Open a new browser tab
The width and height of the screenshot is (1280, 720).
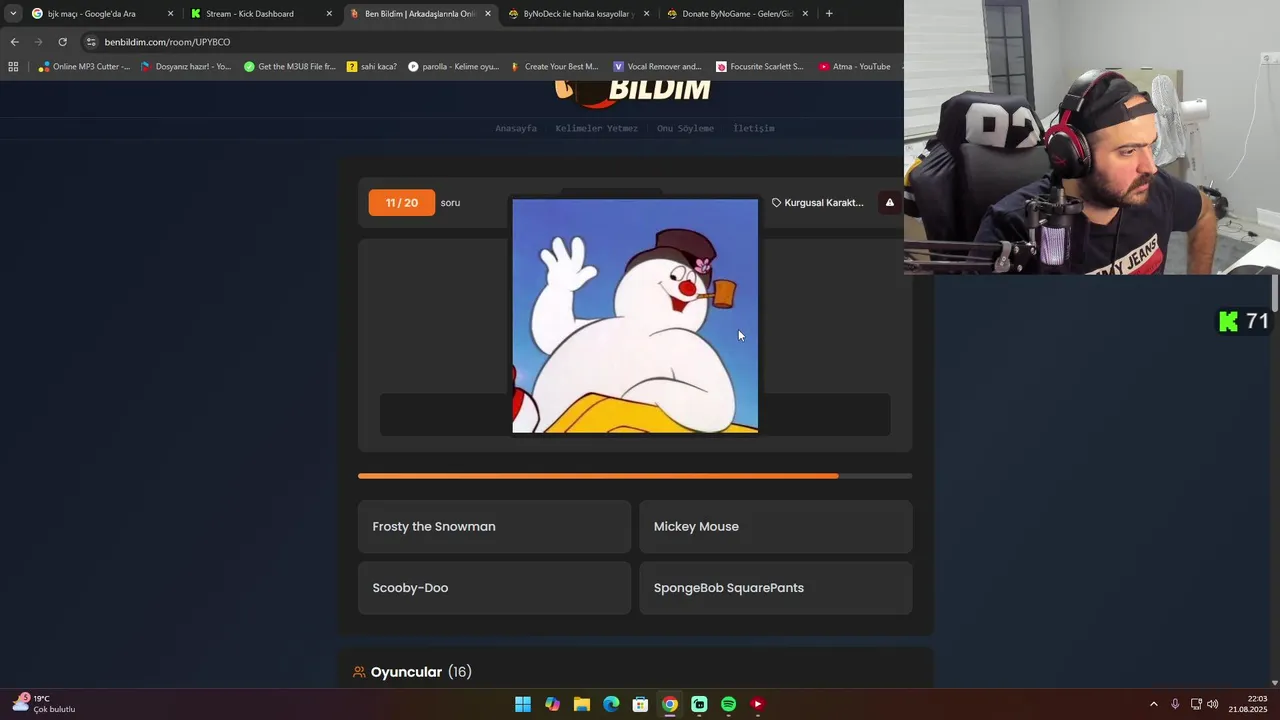(x=829, y=14)
